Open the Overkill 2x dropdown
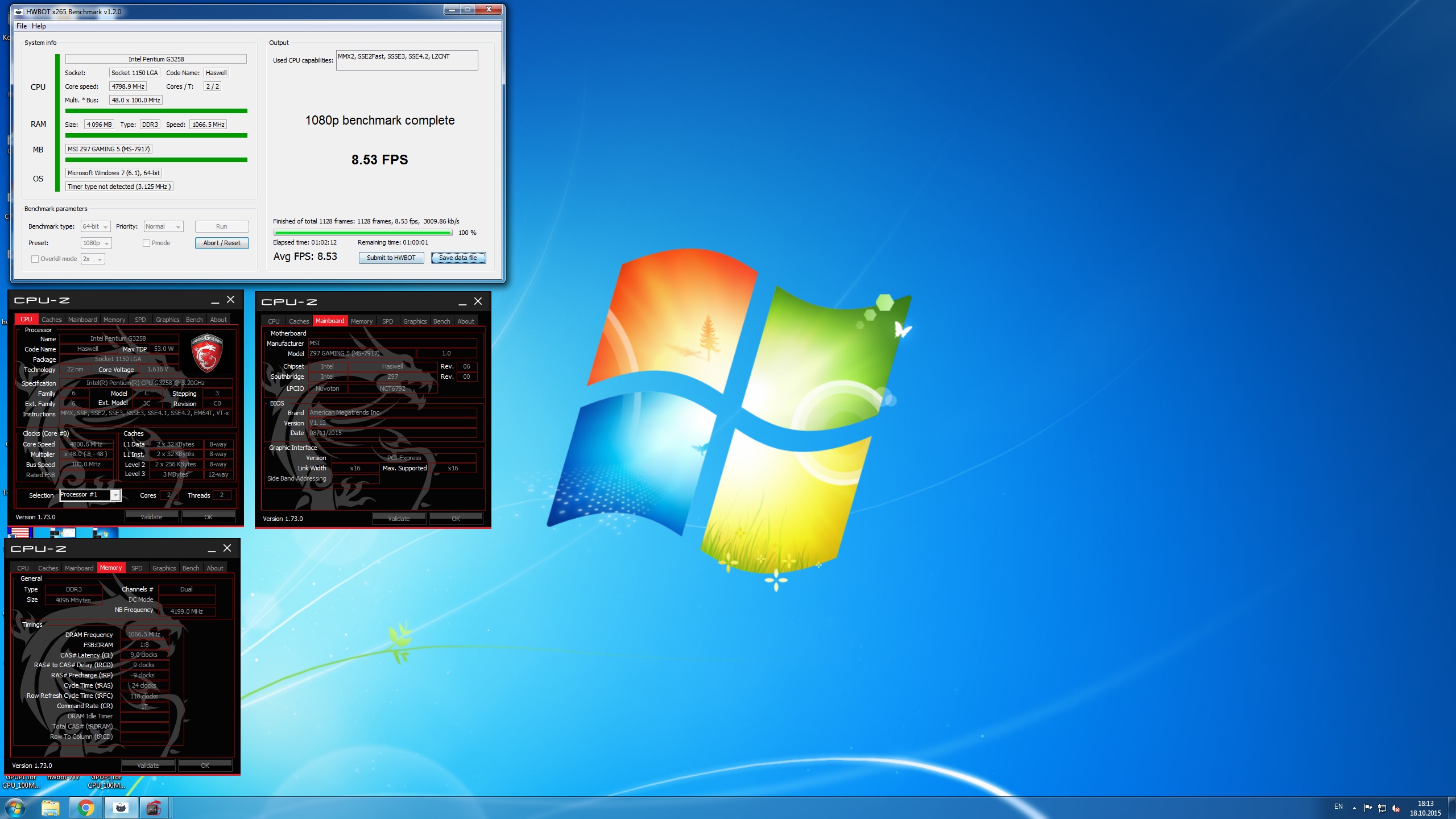The height and width of the screenshot is (819, 1456). point(93,259)
